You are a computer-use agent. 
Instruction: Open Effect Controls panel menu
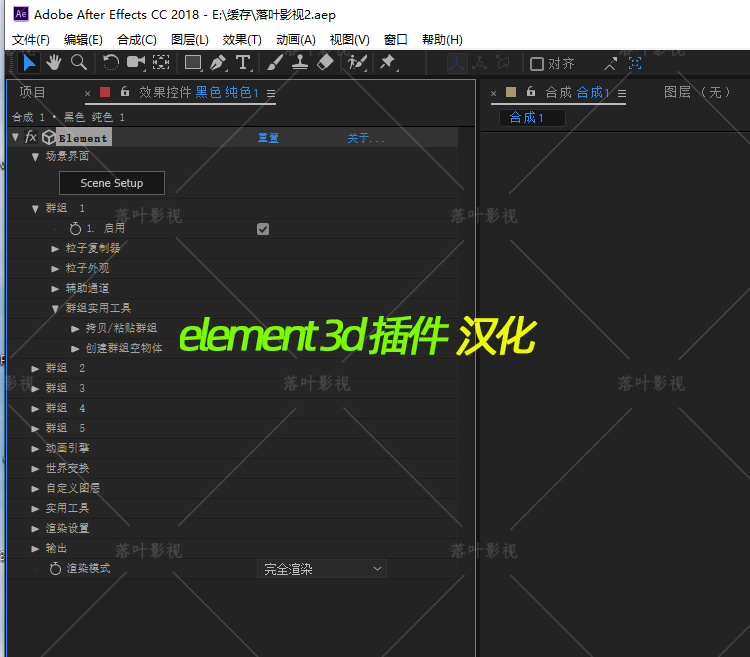coord(271,93)
